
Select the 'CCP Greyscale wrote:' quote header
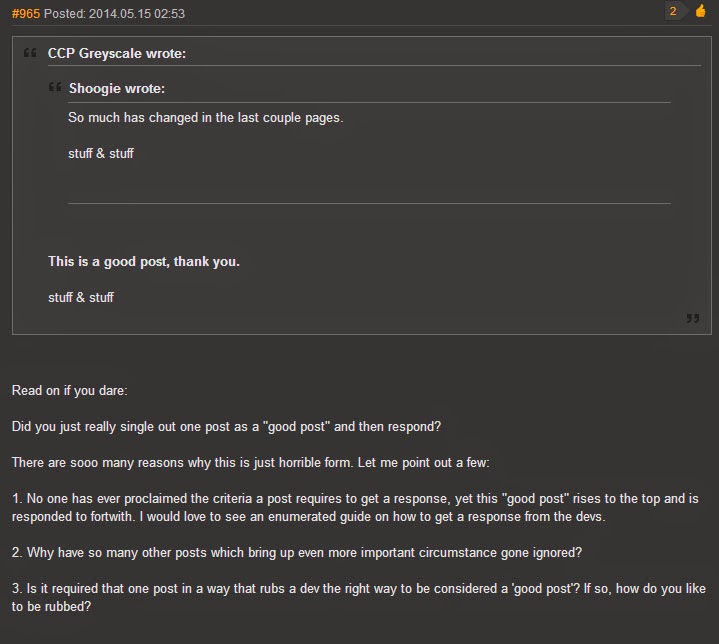(117, 53)
